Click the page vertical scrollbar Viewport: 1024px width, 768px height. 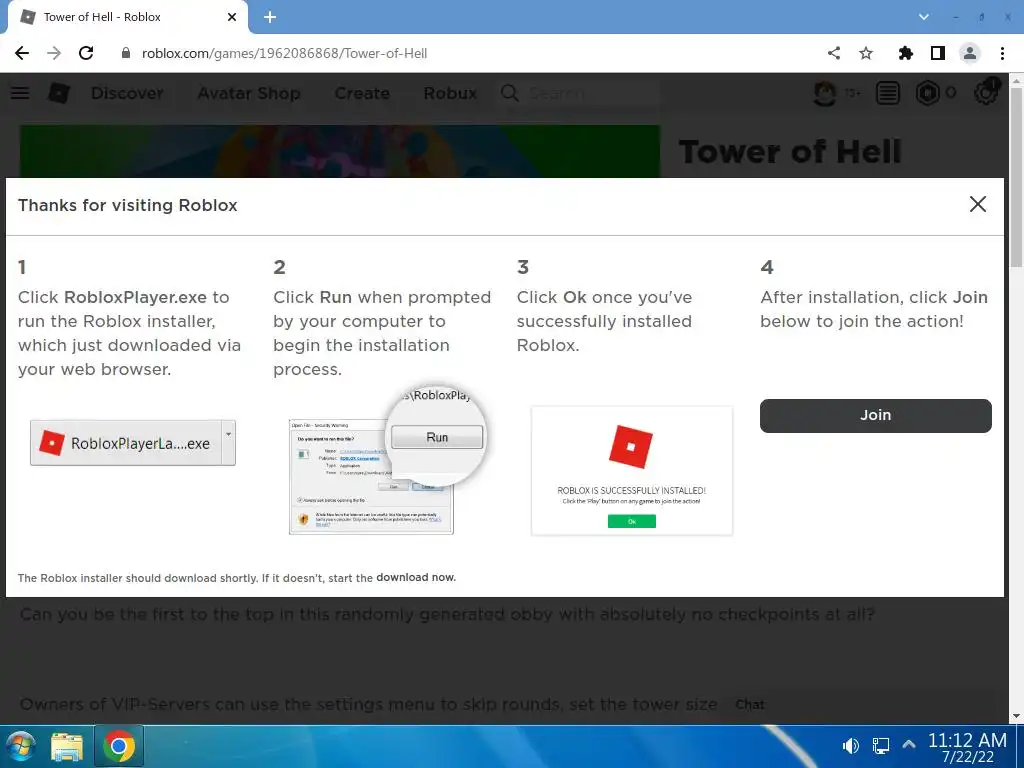tap(1016, 176)
